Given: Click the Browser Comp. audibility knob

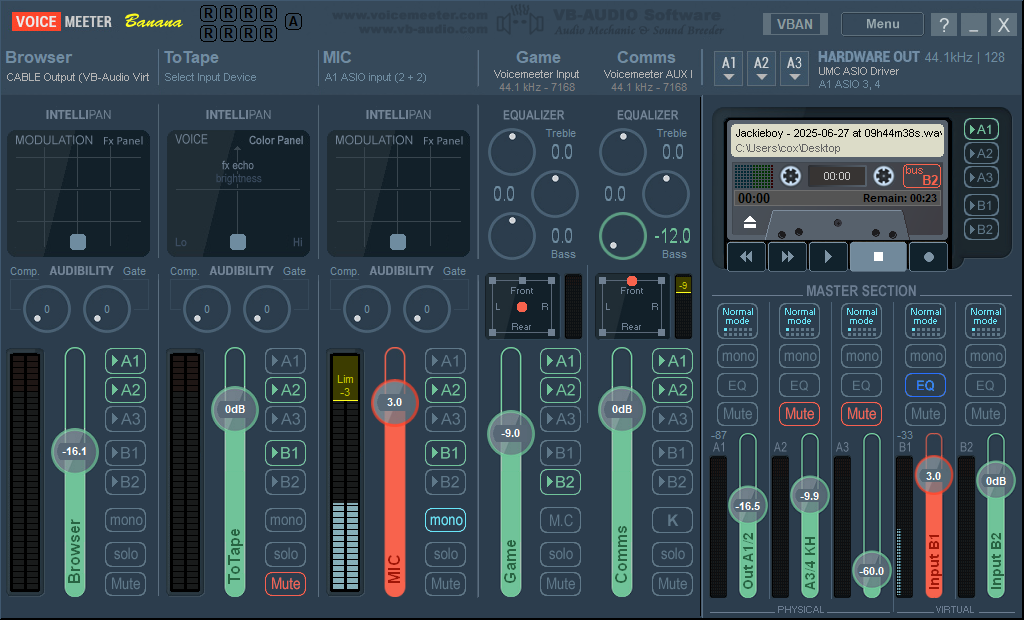Looking at the screenshot, I should [x=46, y=308].
